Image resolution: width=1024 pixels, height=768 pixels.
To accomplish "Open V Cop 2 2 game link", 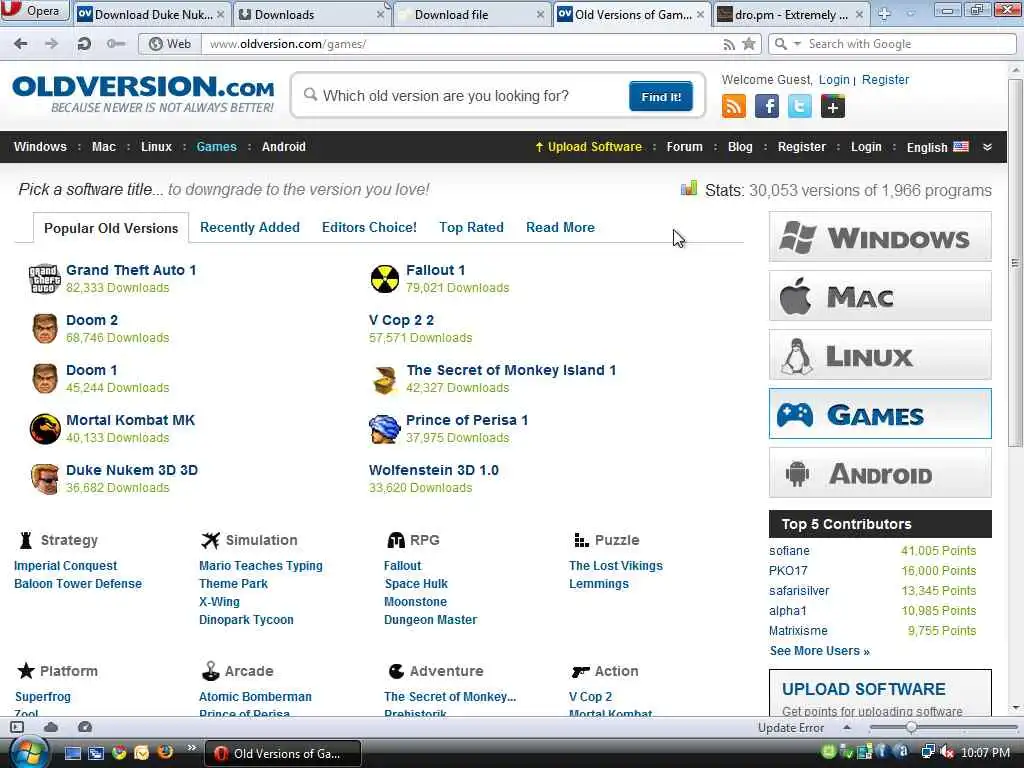I will click(401, 320).
